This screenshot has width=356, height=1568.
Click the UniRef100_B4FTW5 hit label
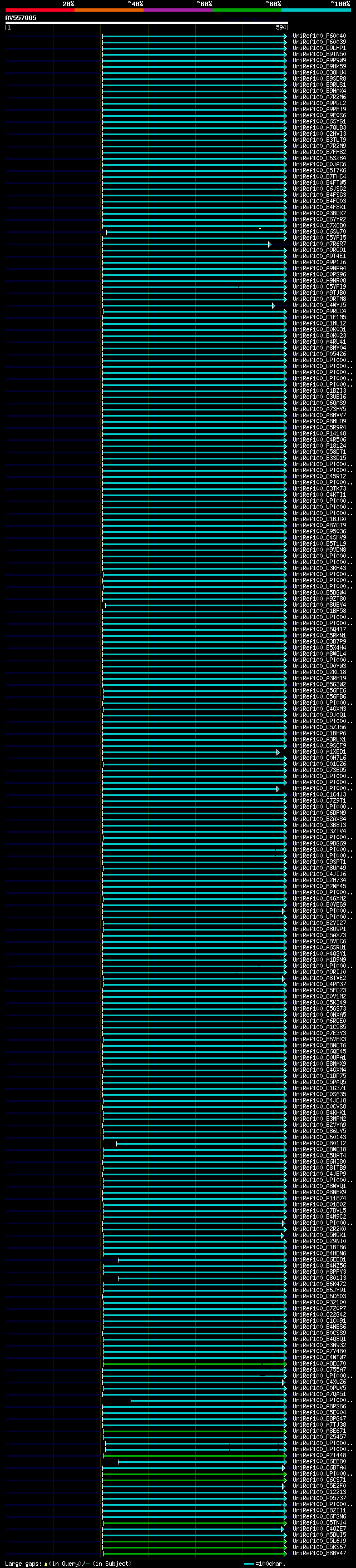click(319, 182)
